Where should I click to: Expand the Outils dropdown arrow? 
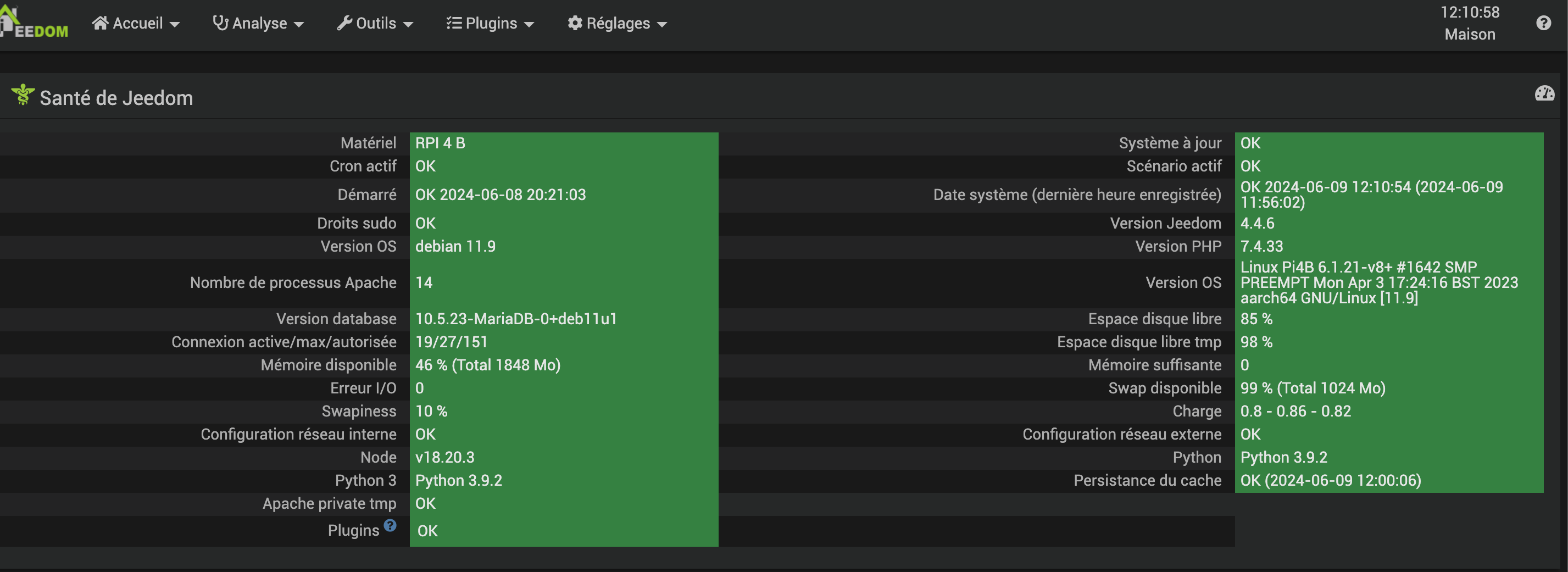(408, 24)
